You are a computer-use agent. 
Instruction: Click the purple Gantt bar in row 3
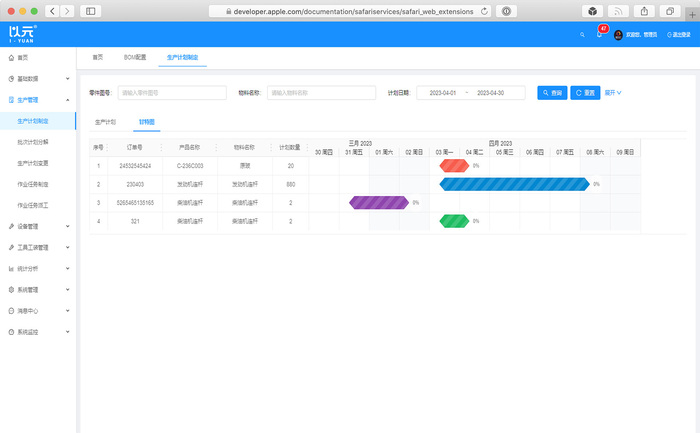pyautogui.click(x=379, y=202)
